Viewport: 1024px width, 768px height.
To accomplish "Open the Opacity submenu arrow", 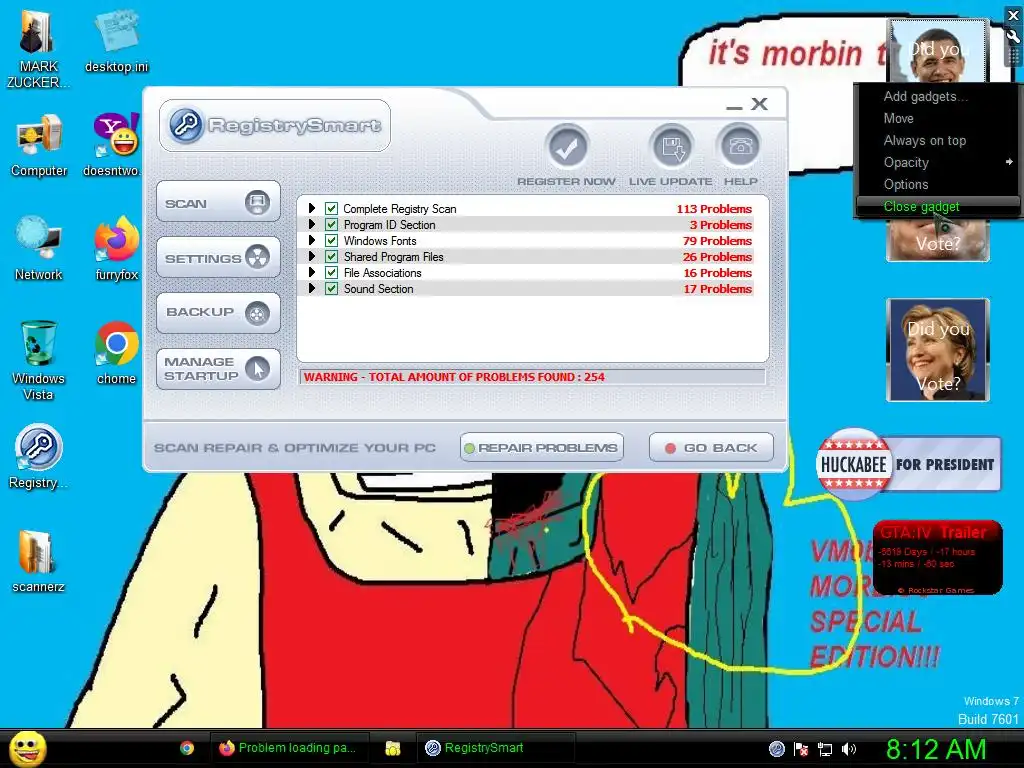I will (x=1009, y=162).
